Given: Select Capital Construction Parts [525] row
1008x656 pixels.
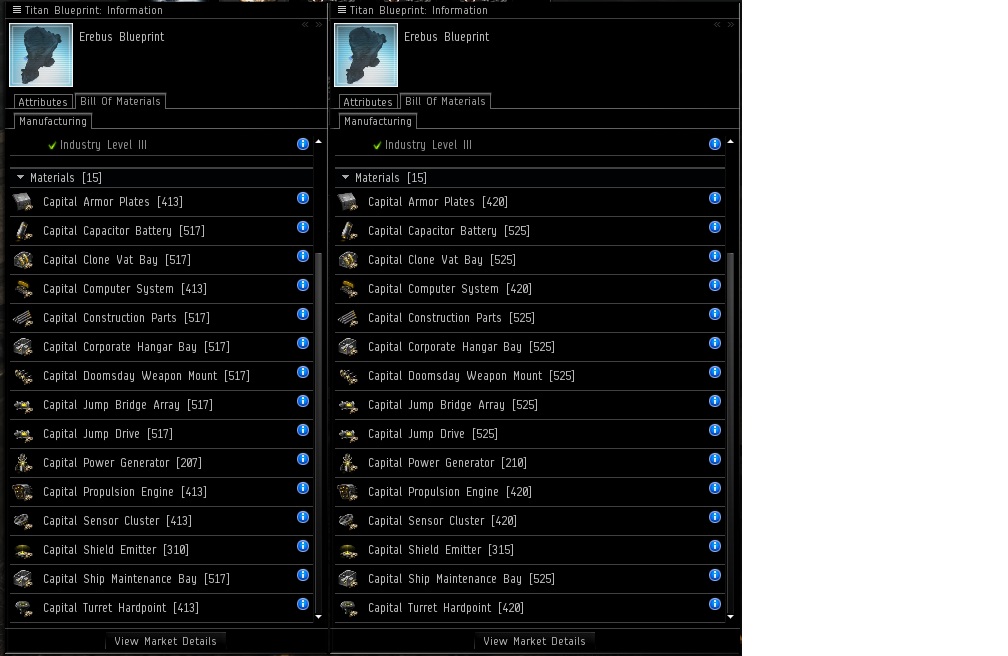Looking at the screenshot, I should tap(530, 318).
